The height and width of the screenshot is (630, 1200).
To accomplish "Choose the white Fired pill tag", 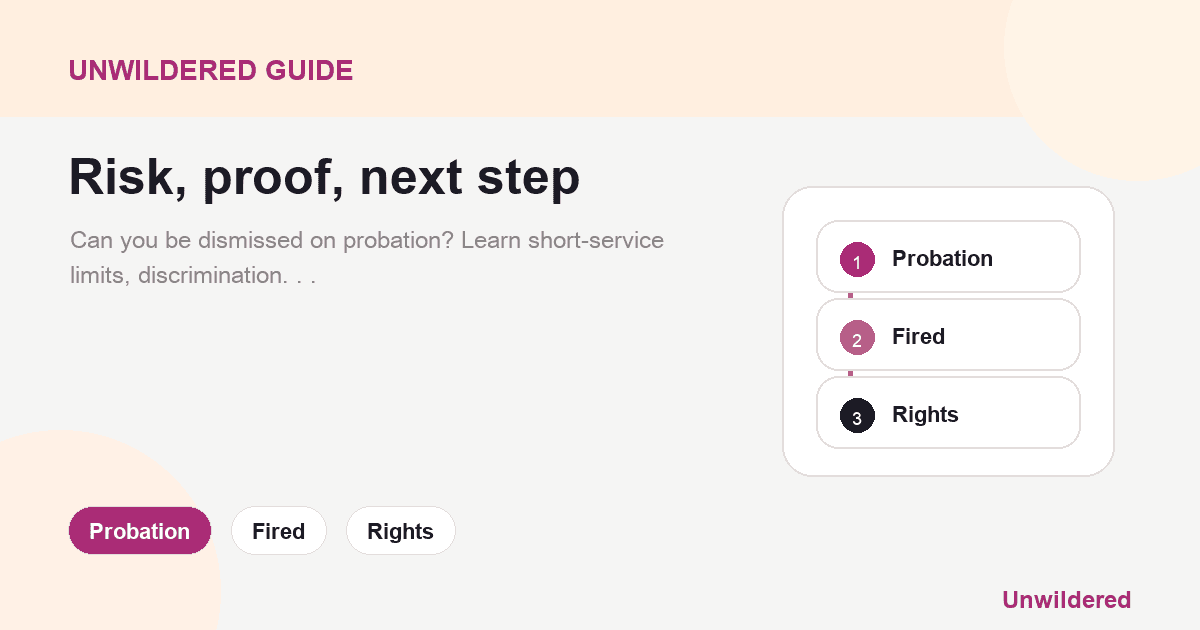I will coord(279,531).
